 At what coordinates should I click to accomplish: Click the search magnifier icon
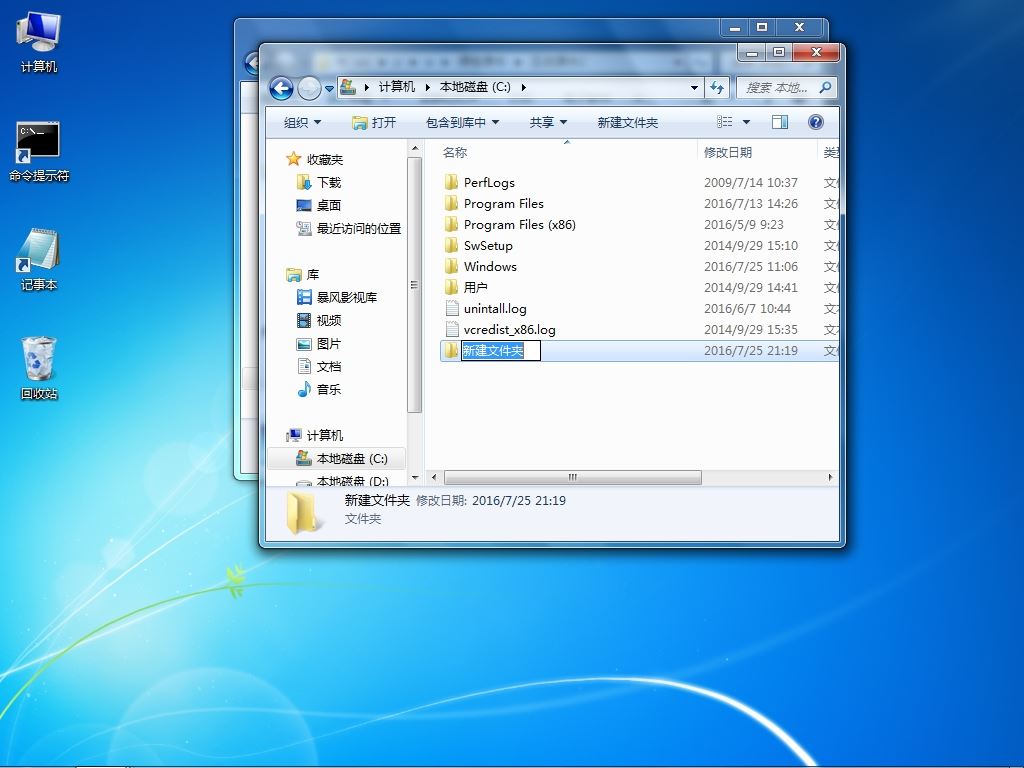825,87
